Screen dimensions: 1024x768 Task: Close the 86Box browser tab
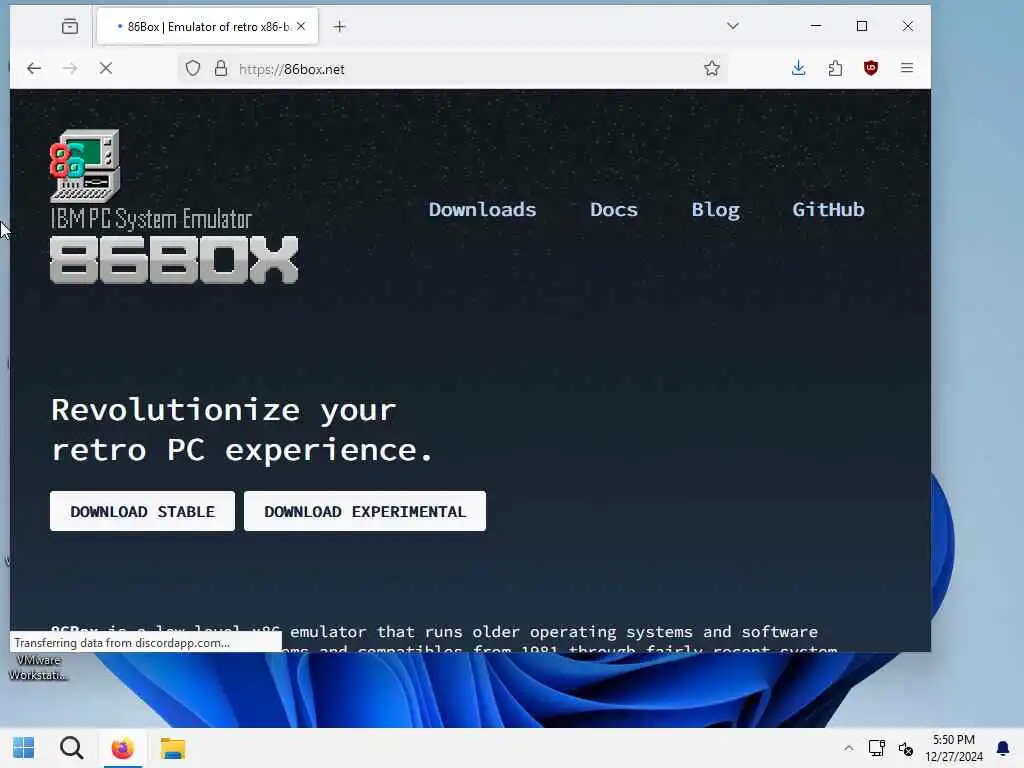(x=300, y=26)
